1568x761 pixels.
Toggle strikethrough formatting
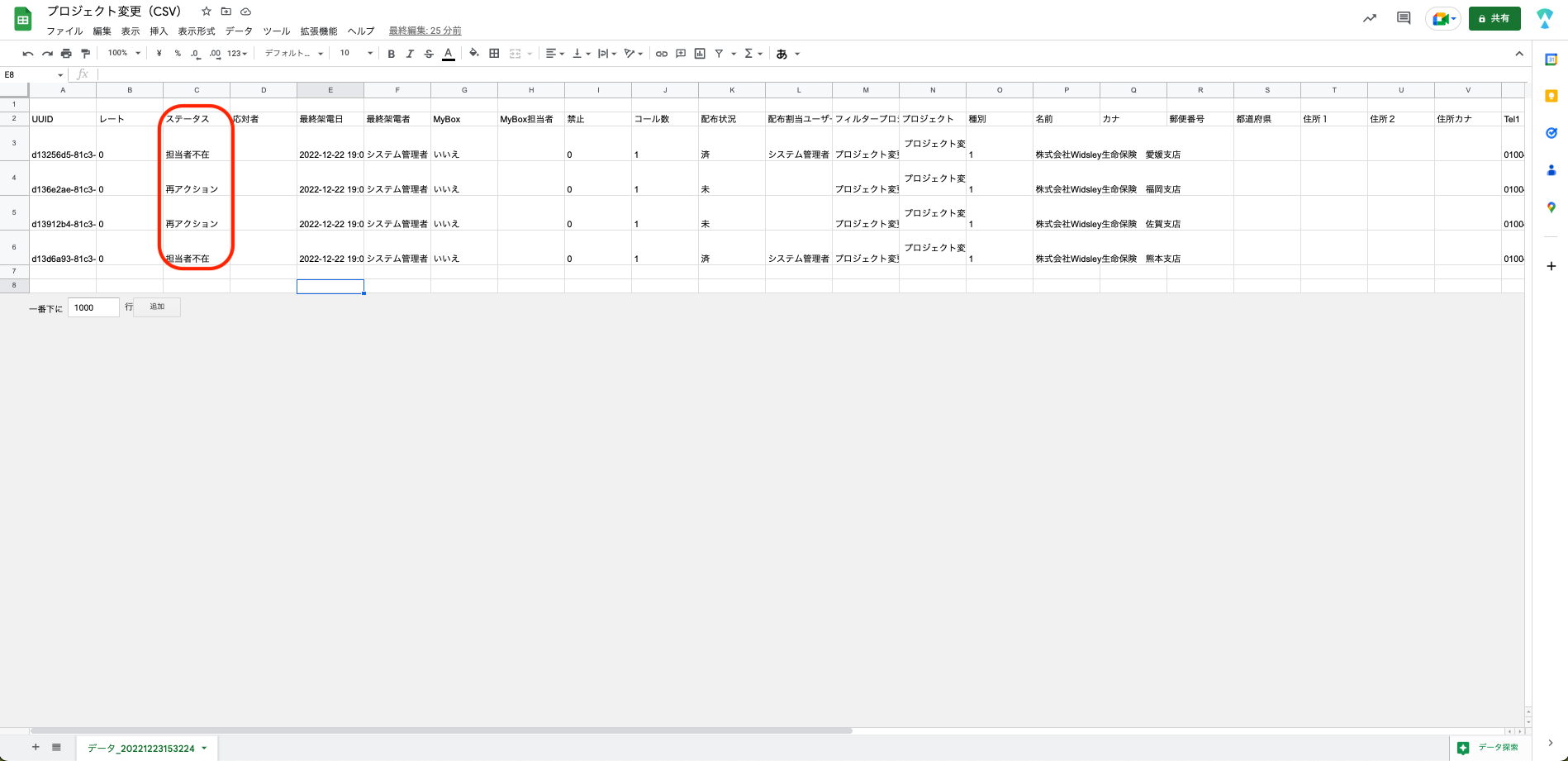[x=428, y=54]
